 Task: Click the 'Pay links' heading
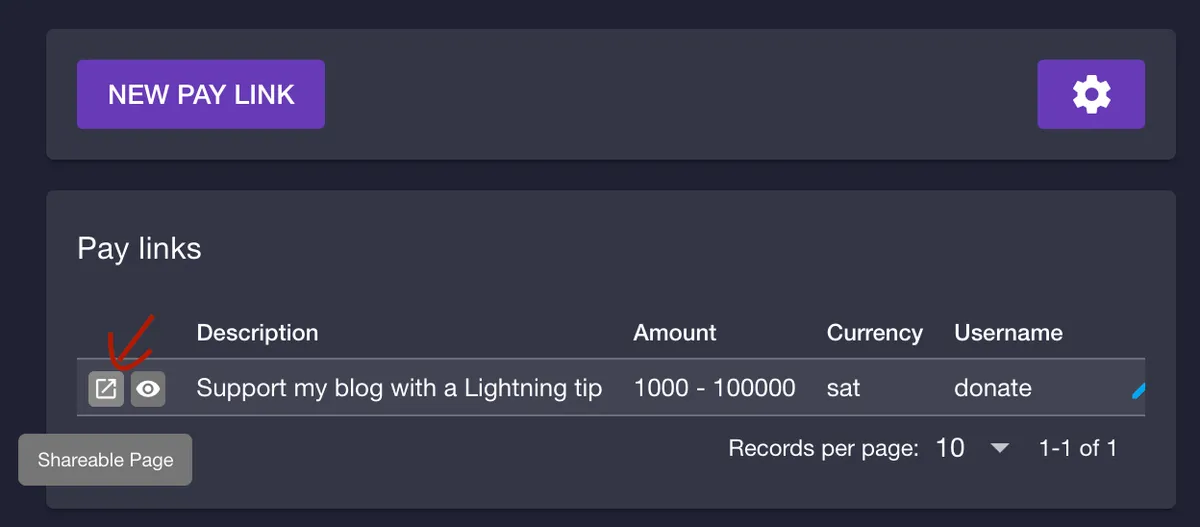pyautogui.click(x=139, y=248)
